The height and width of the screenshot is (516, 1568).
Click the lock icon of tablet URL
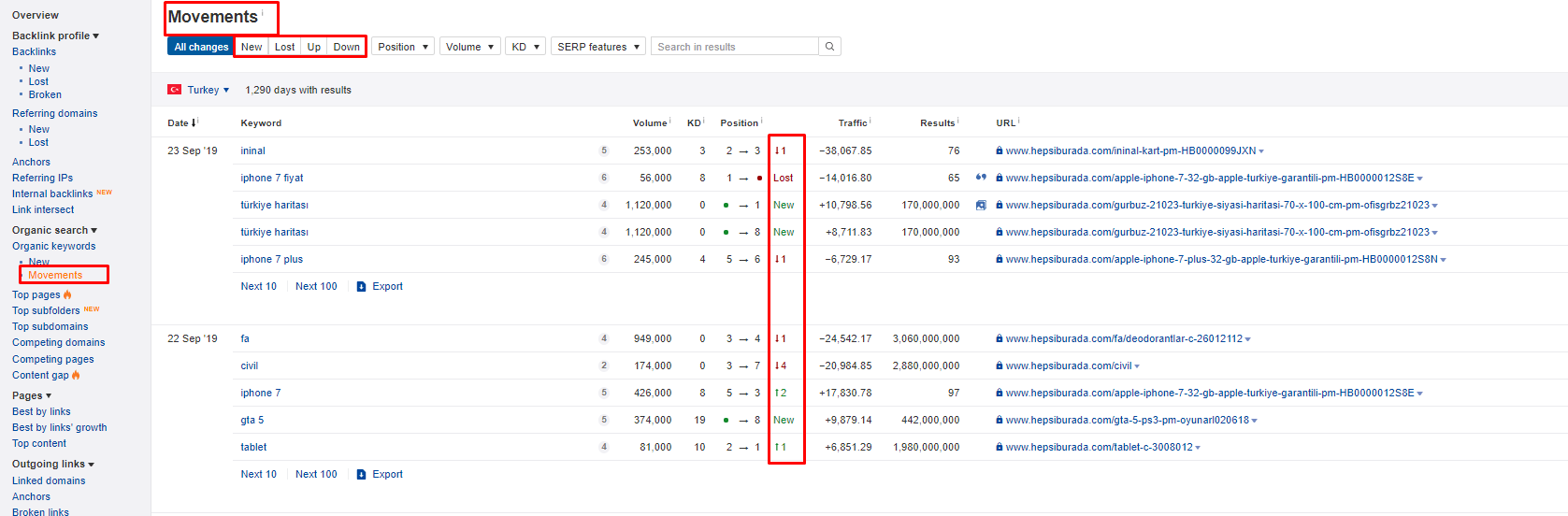pyautogui.click(x=1000, y=447)
